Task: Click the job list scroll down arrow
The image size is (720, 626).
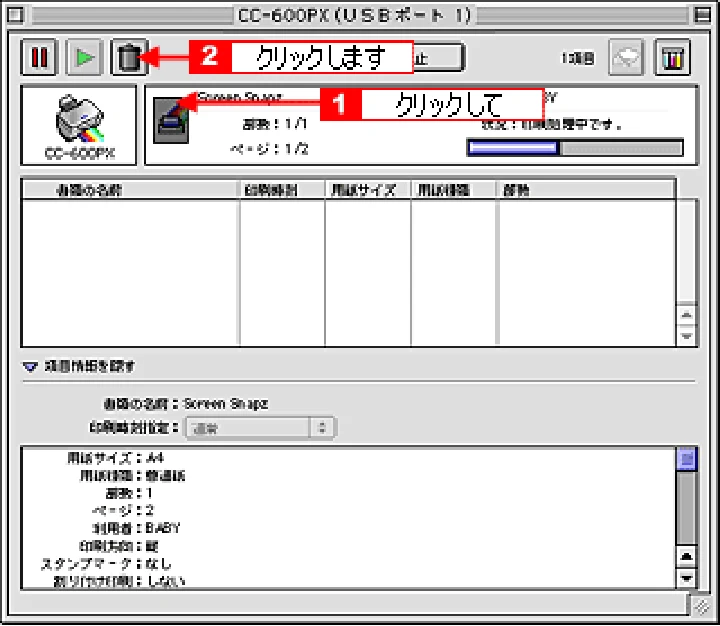Action: tap(686, 336)
